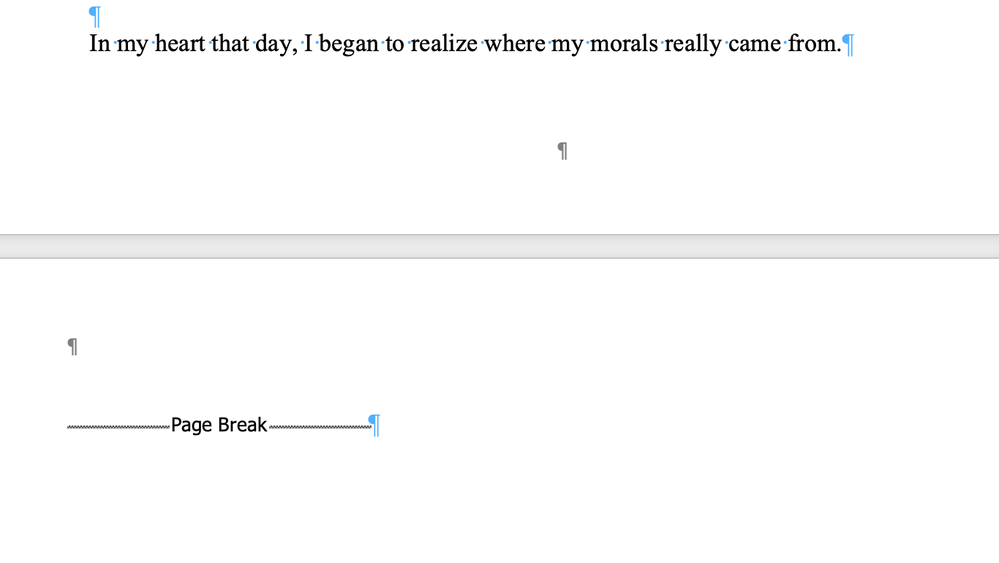999x563 pixels.
Task: Click the blue pilcrow after the Page Break line
Action: [x=375, y=425]
